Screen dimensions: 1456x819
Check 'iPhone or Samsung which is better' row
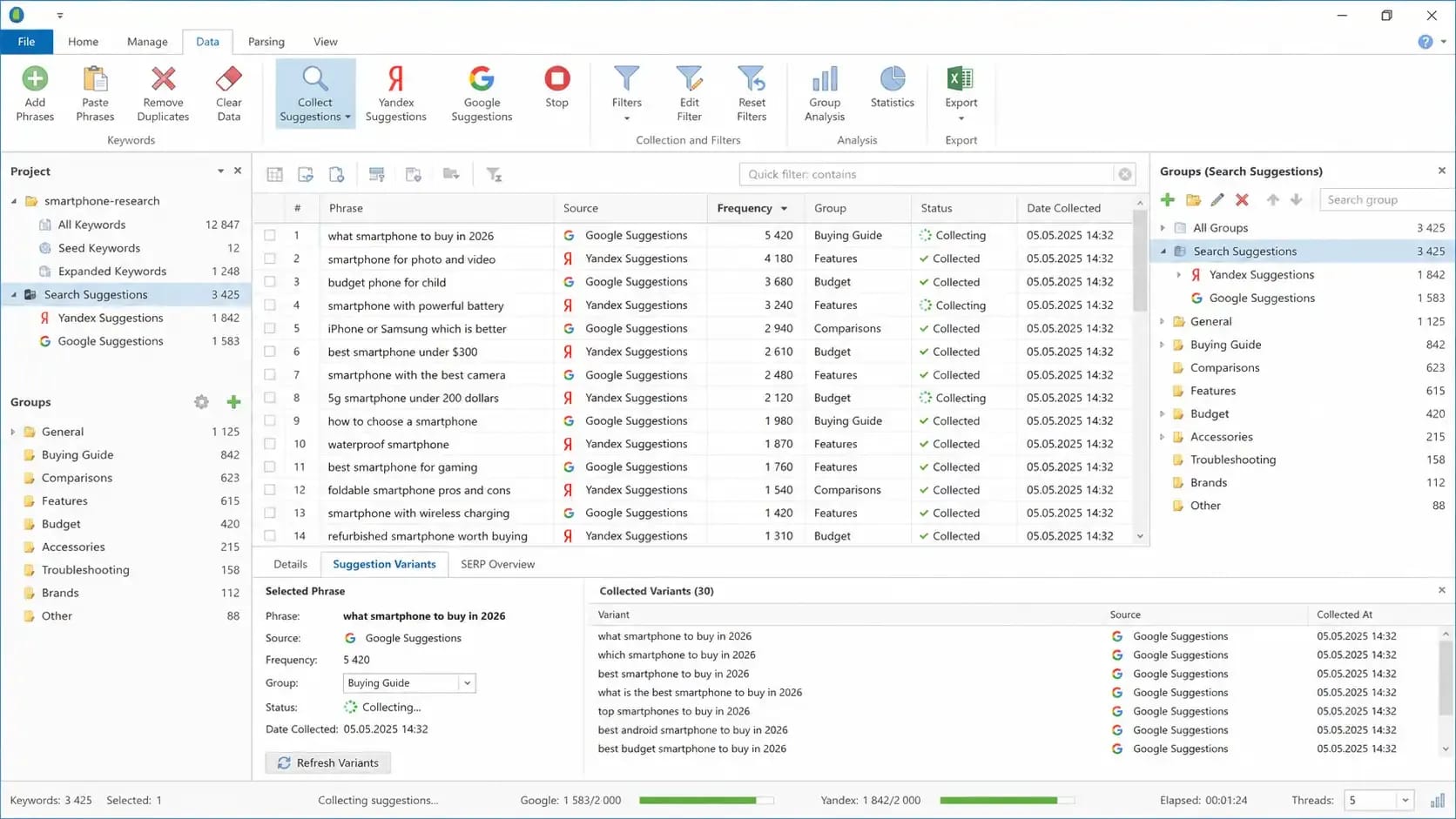coord(270,328)
